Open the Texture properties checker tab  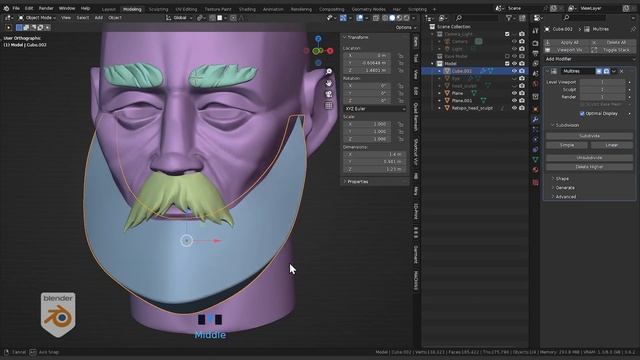[x=536, y=182]
